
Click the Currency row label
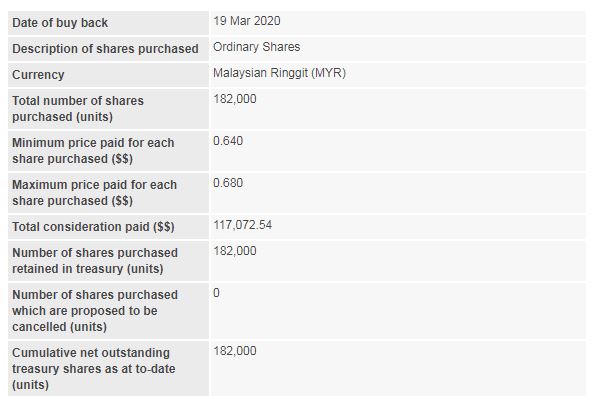pyautogui.click(x=38, y=75)
